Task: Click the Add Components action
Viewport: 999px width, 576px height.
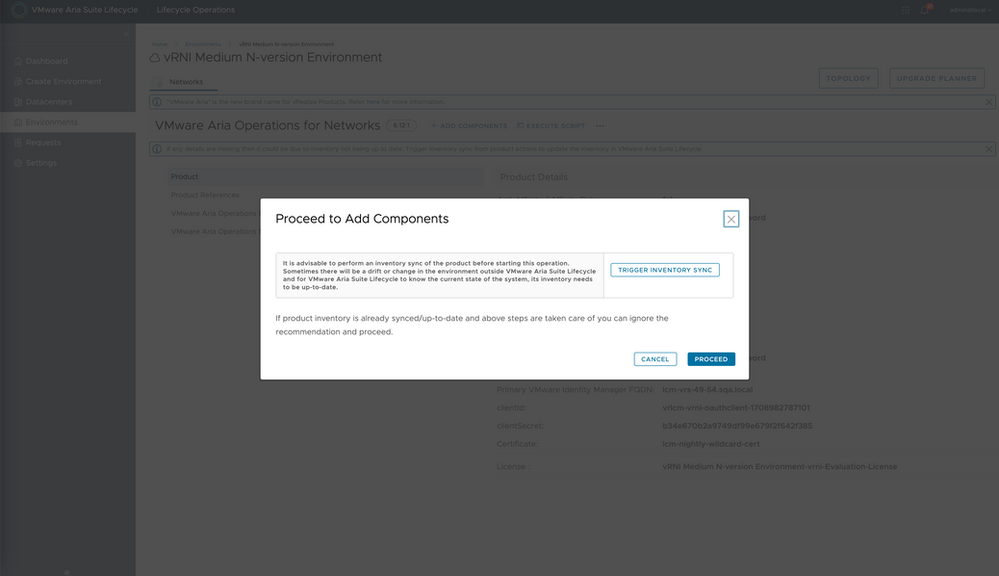Action: pyautogui.click(x=469, y=126)
